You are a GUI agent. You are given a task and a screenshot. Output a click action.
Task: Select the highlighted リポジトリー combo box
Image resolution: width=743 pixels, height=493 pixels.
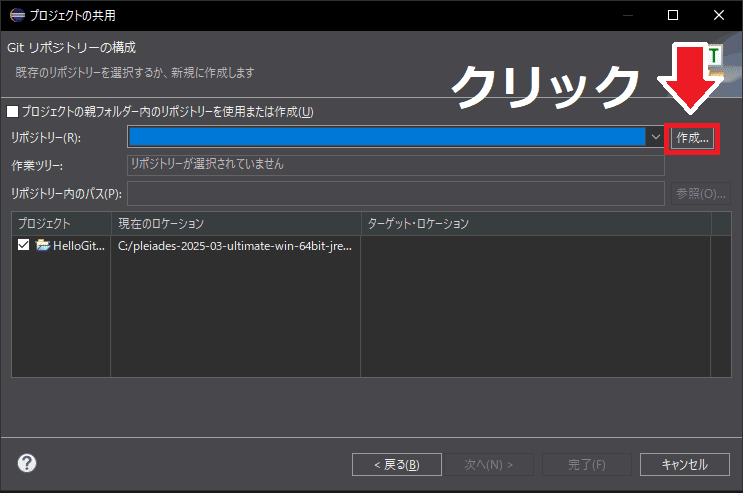pos(388,137)
